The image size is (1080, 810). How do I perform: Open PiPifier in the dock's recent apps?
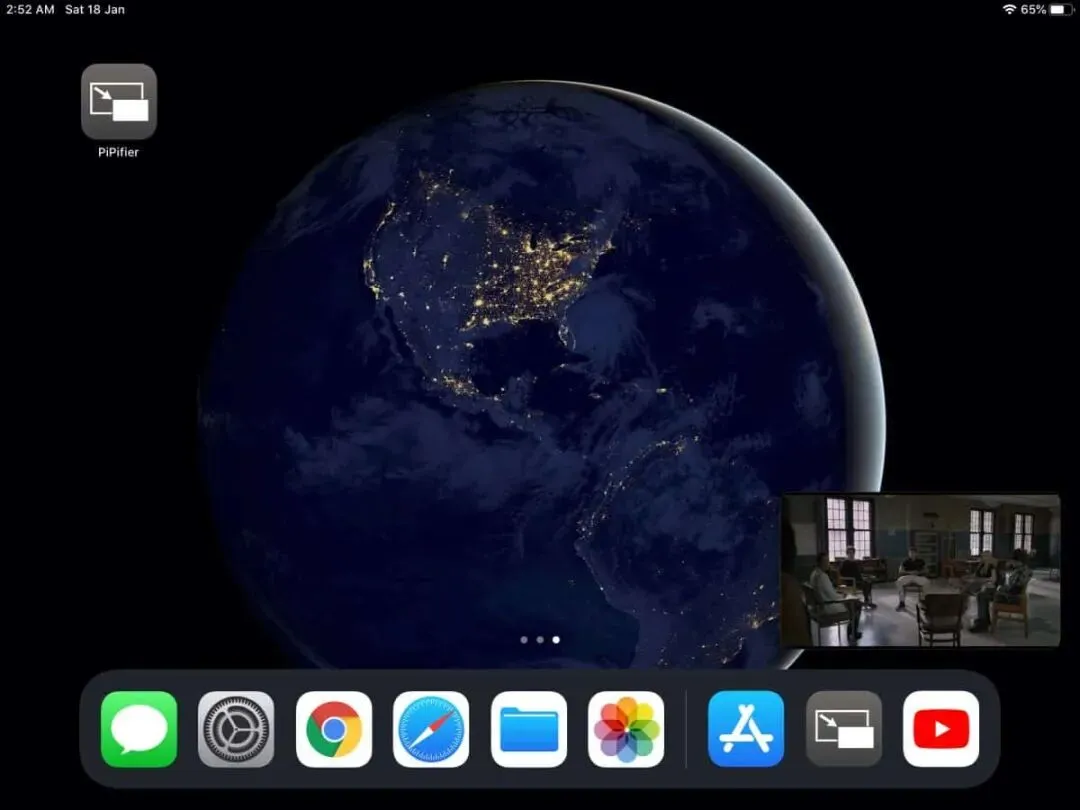[844, 729]
